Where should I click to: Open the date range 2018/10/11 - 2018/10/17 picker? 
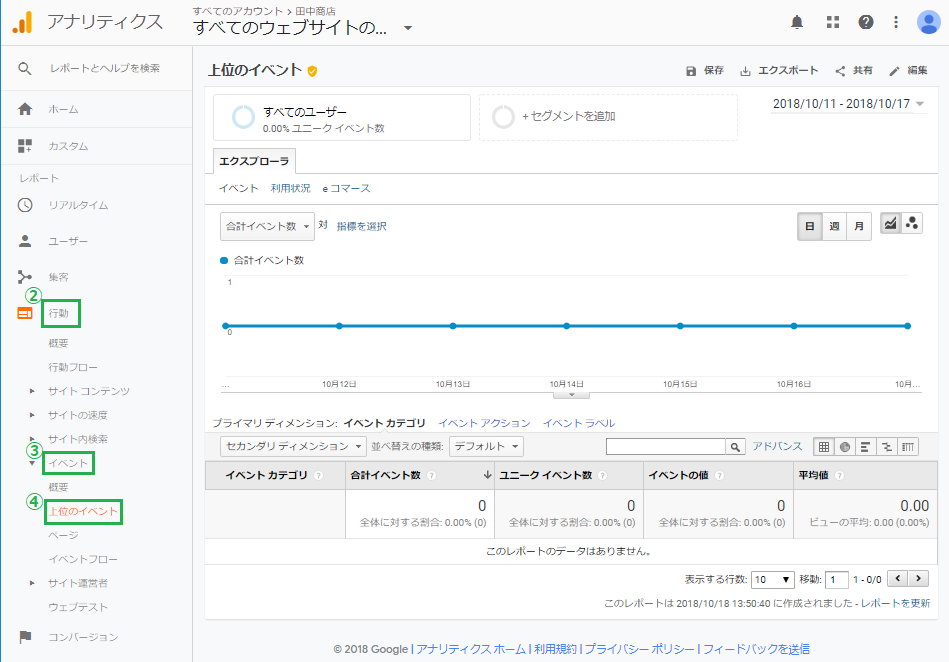[848, 103]
